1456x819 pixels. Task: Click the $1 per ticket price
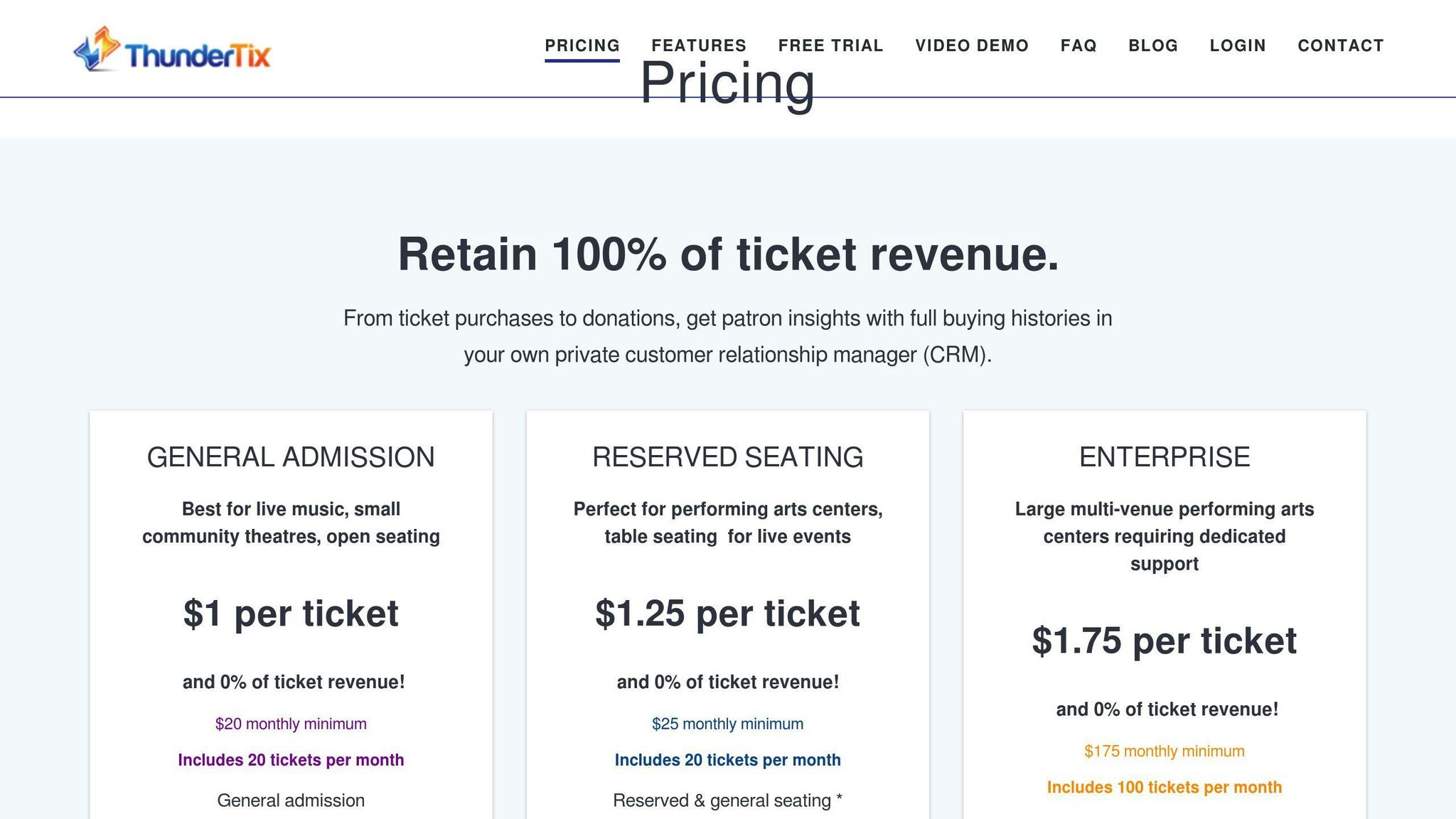291,614
